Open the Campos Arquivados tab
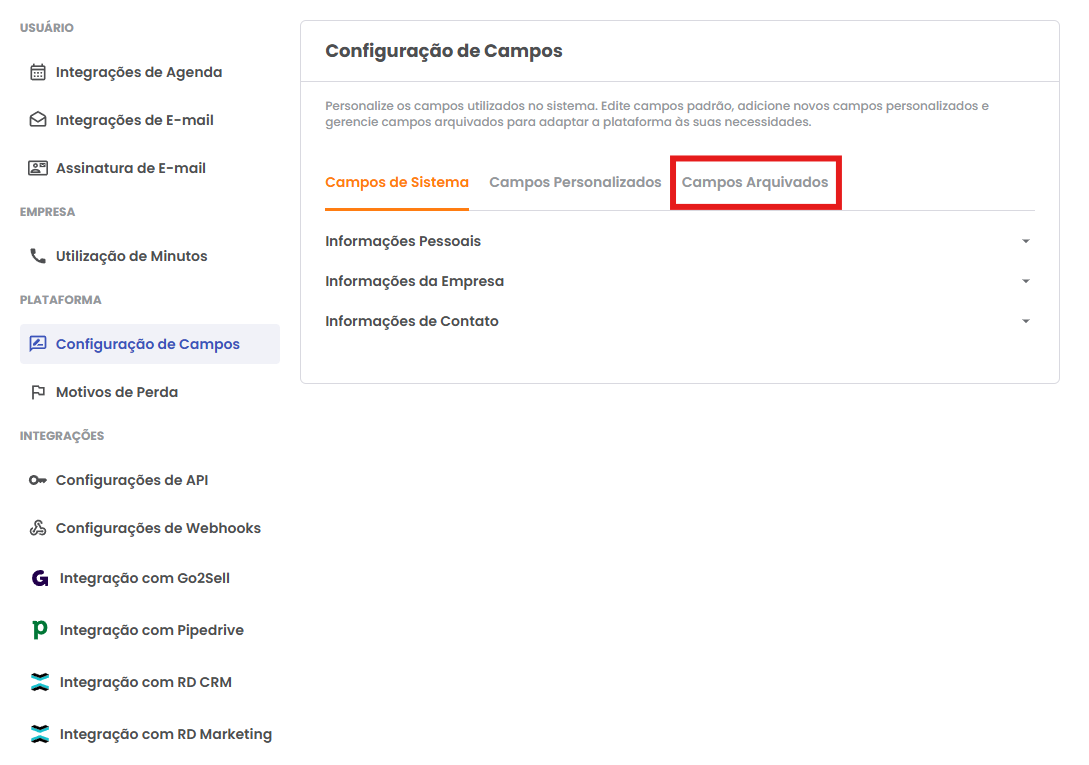This screenshot has height=765, width=1089. 755,182
